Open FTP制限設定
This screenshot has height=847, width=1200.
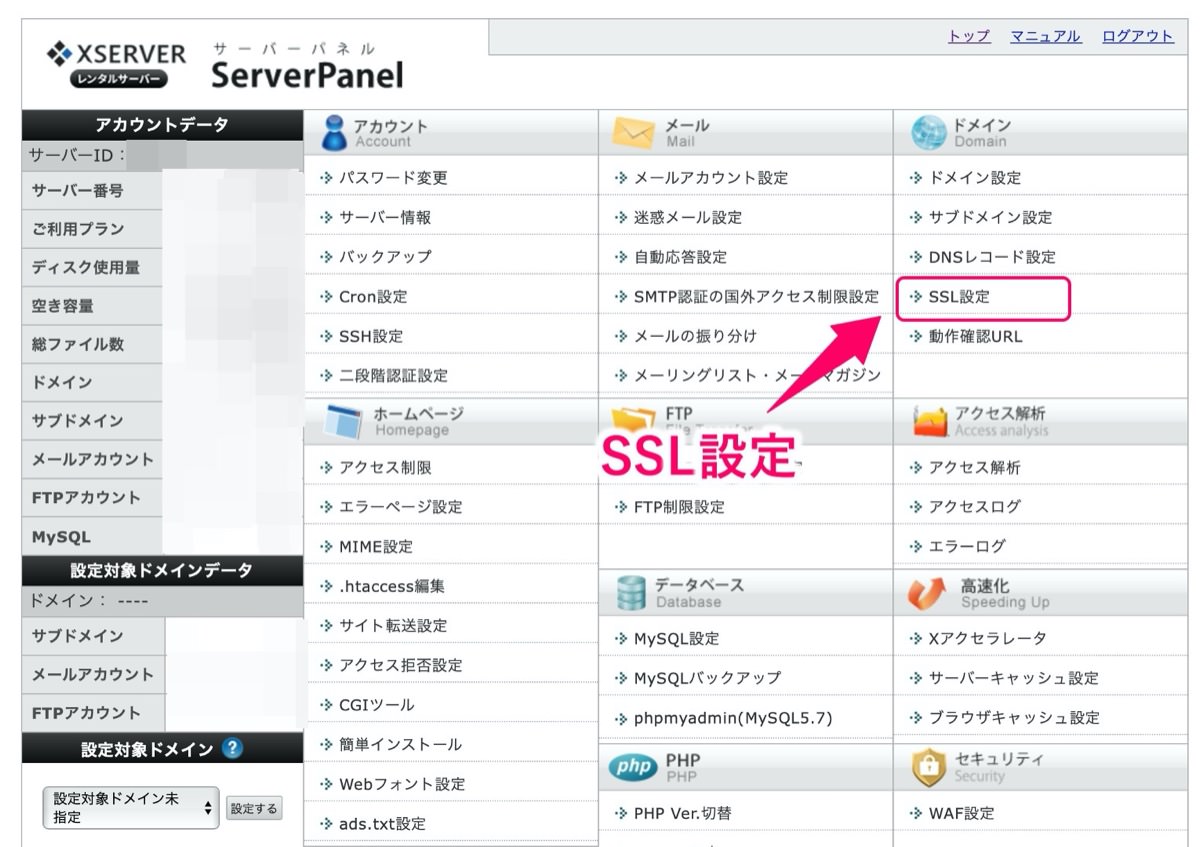click(x=679, y=507)
